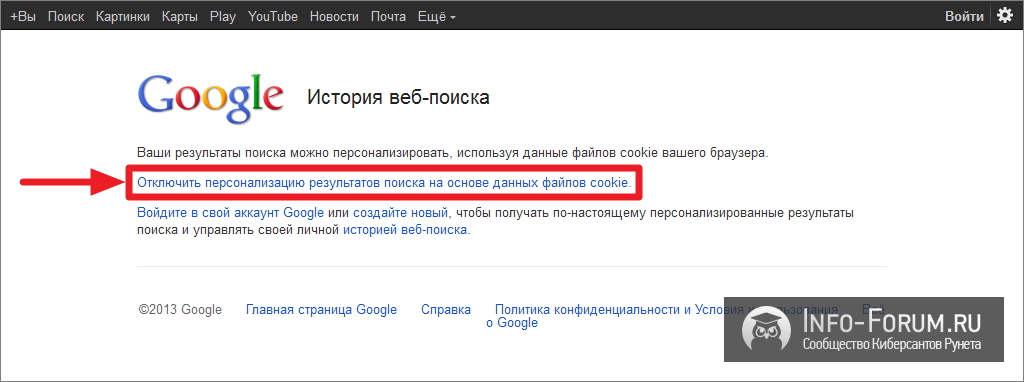
Task: Open Картинки in top bar
Action: click(x=123, y=17)
